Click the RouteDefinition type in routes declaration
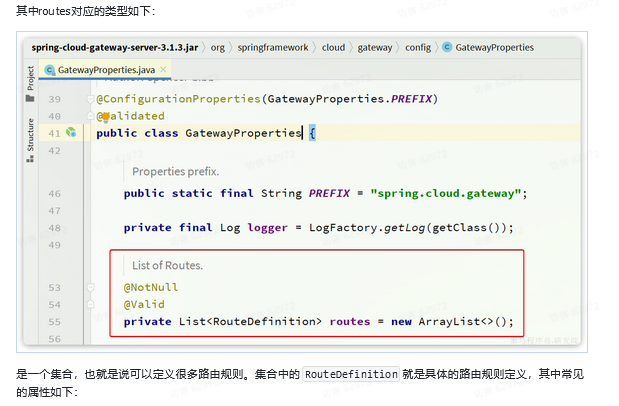This screenshot has height=406, width=619. click(264, 321)
